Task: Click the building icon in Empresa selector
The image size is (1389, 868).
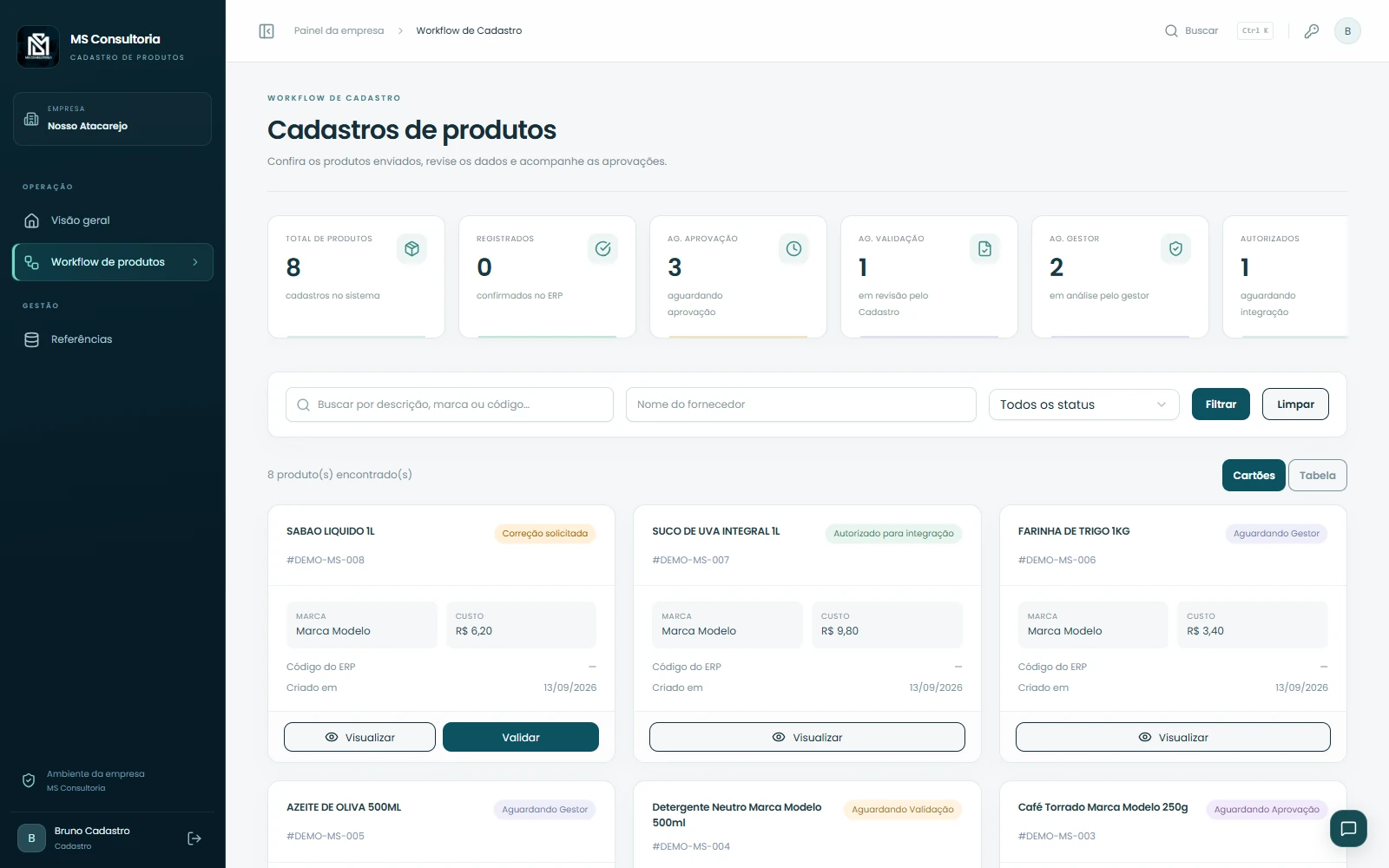Action: click(31, 119)
